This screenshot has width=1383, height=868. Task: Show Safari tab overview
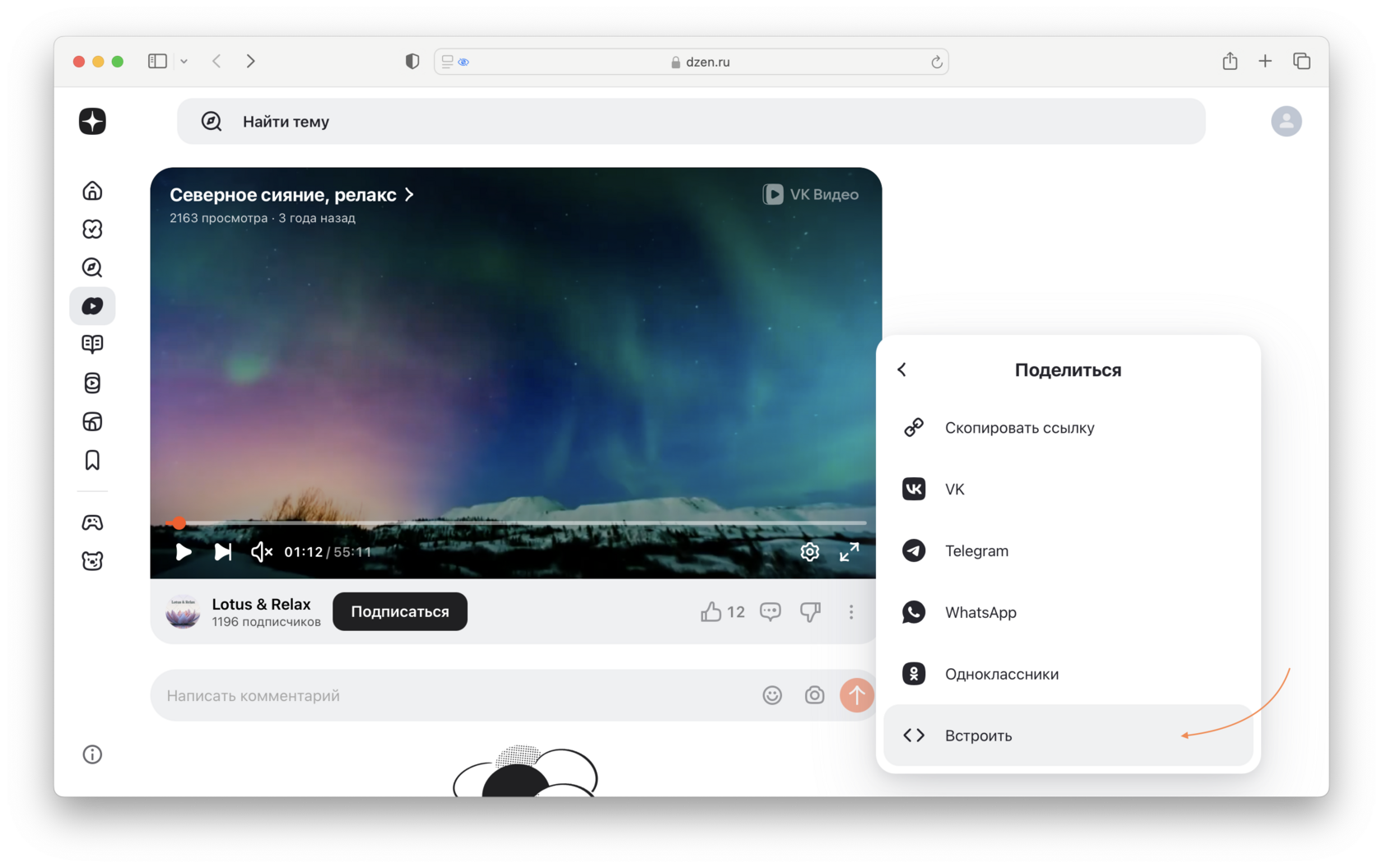click(x=1302, y=61)
